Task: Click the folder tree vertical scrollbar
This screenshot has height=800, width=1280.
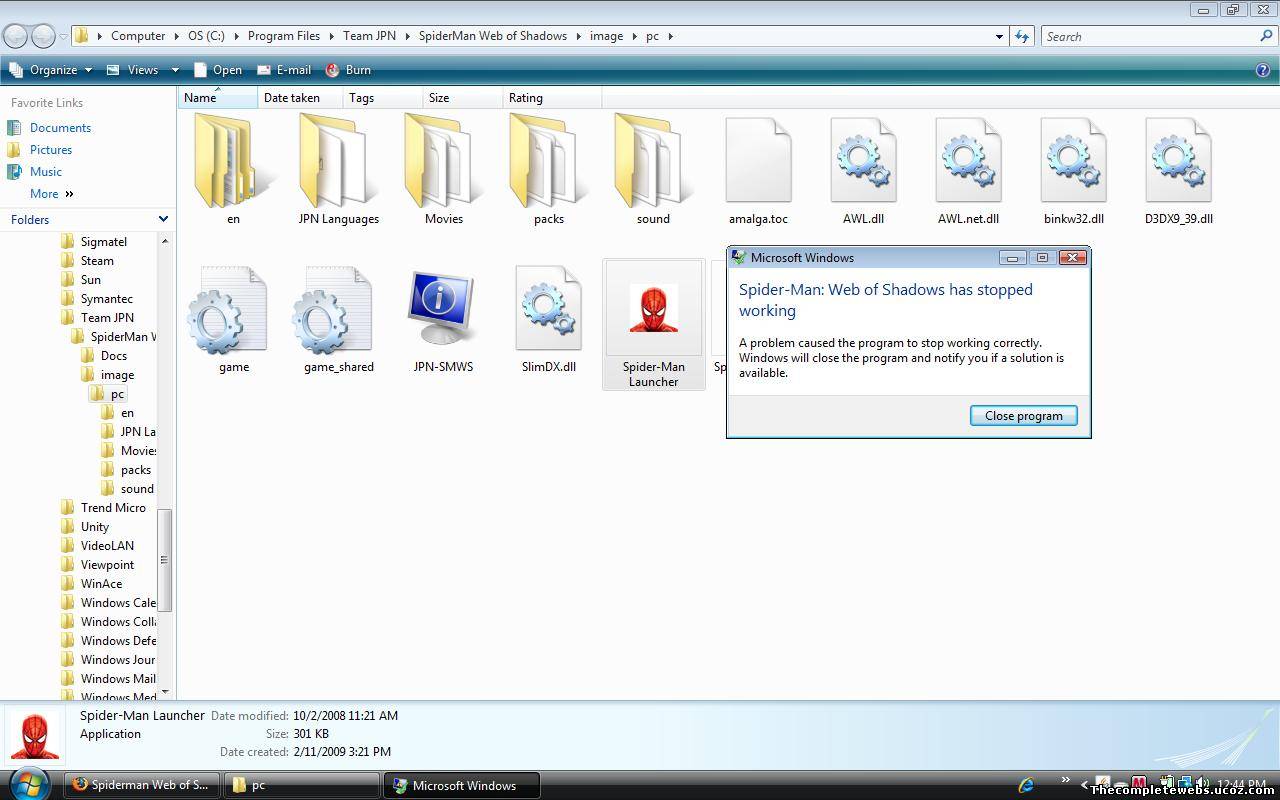Action: [x=165, y=560]
